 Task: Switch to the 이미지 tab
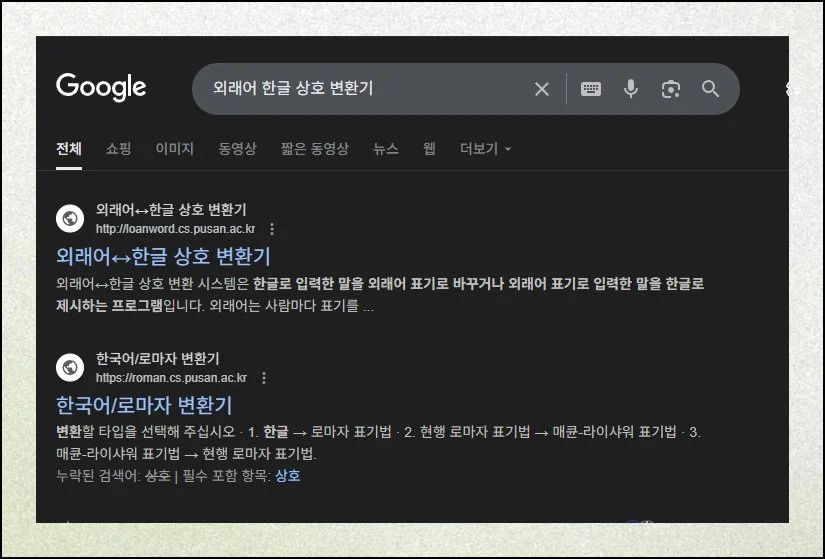(x=174, y=149)
